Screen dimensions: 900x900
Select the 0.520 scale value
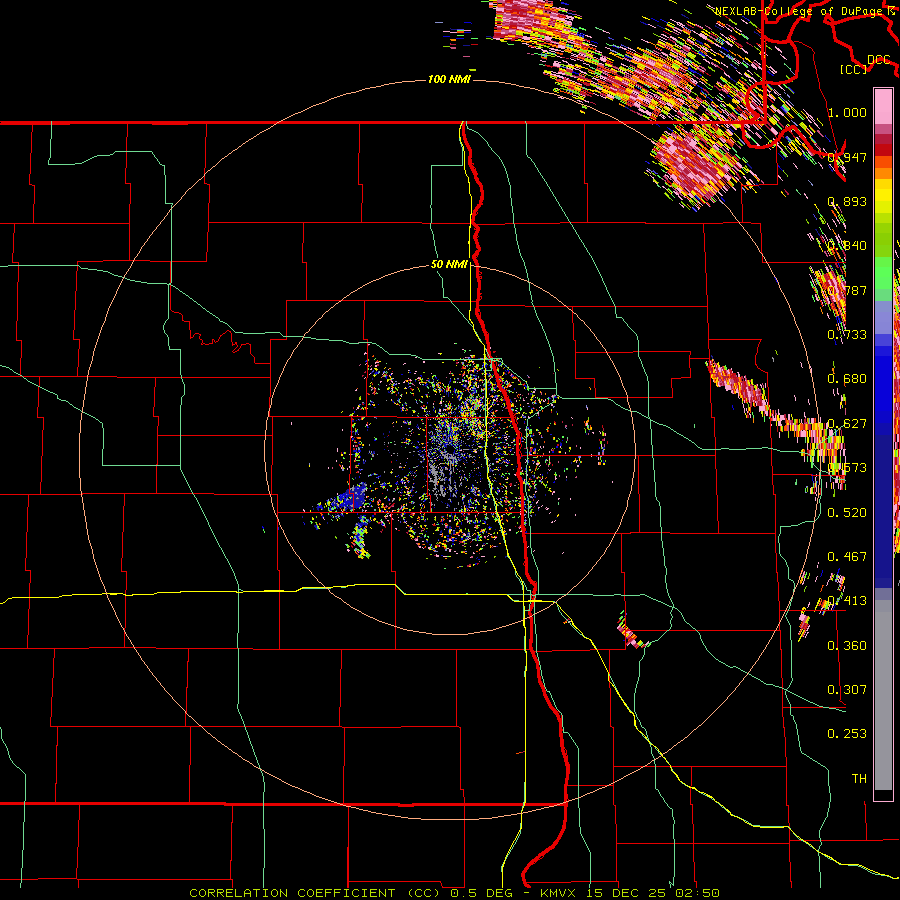(x=847, y=513)
